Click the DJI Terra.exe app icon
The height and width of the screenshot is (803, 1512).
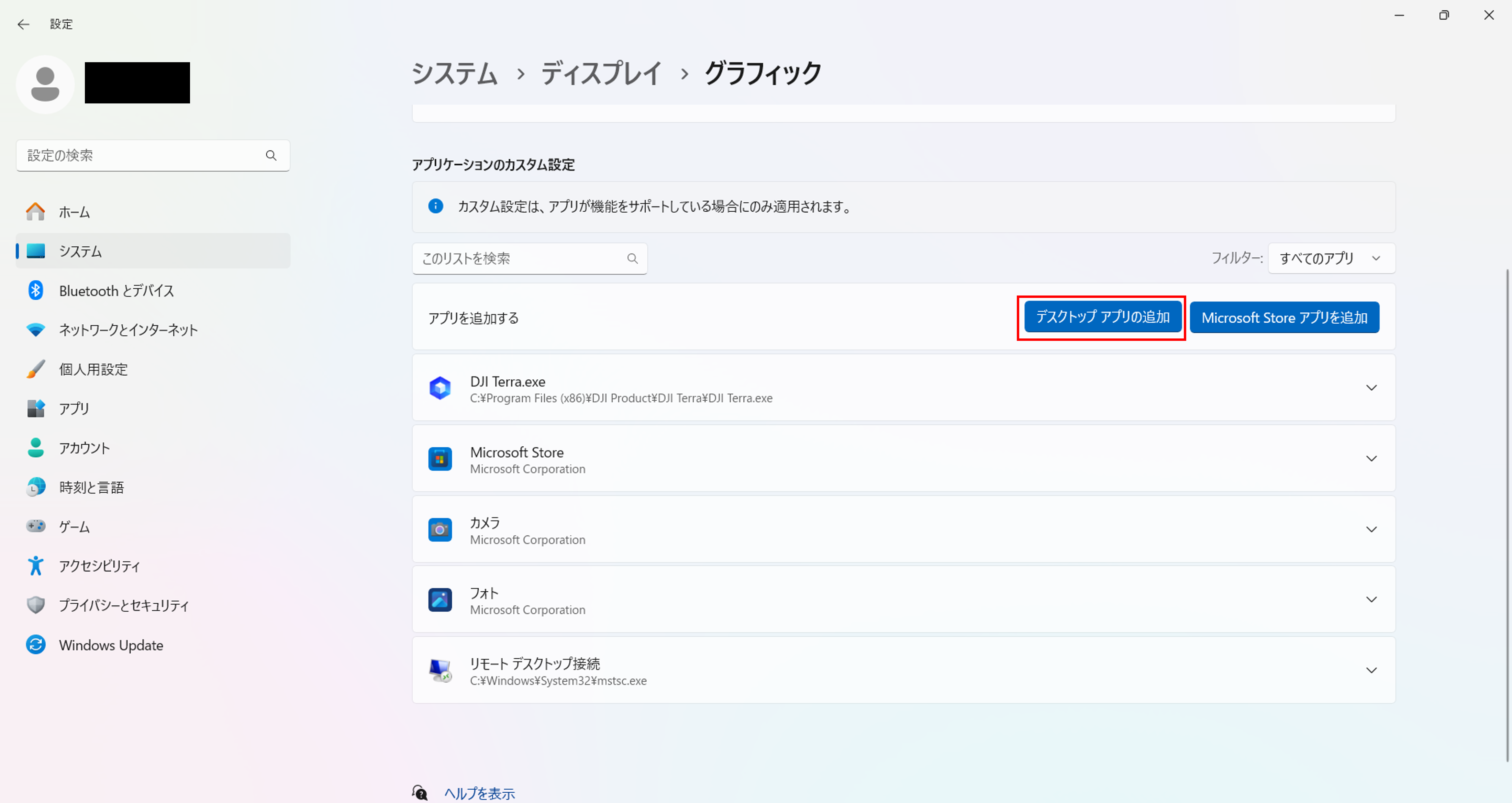(x=440, y=388)
